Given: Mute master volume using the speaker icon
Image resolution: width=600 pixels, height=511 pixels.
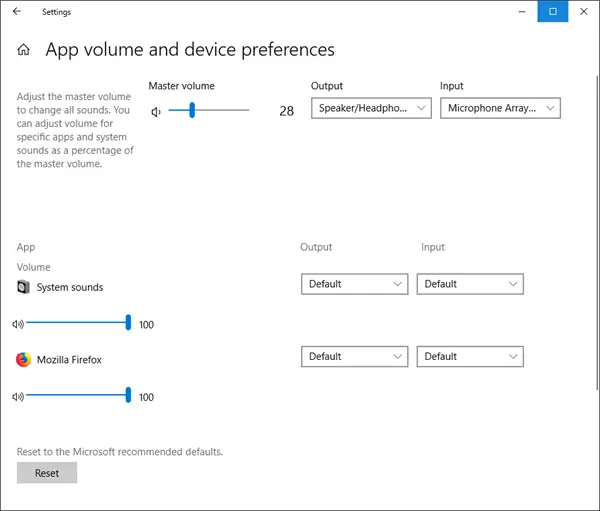Looking at the screenshot, I should pos(156,112).
